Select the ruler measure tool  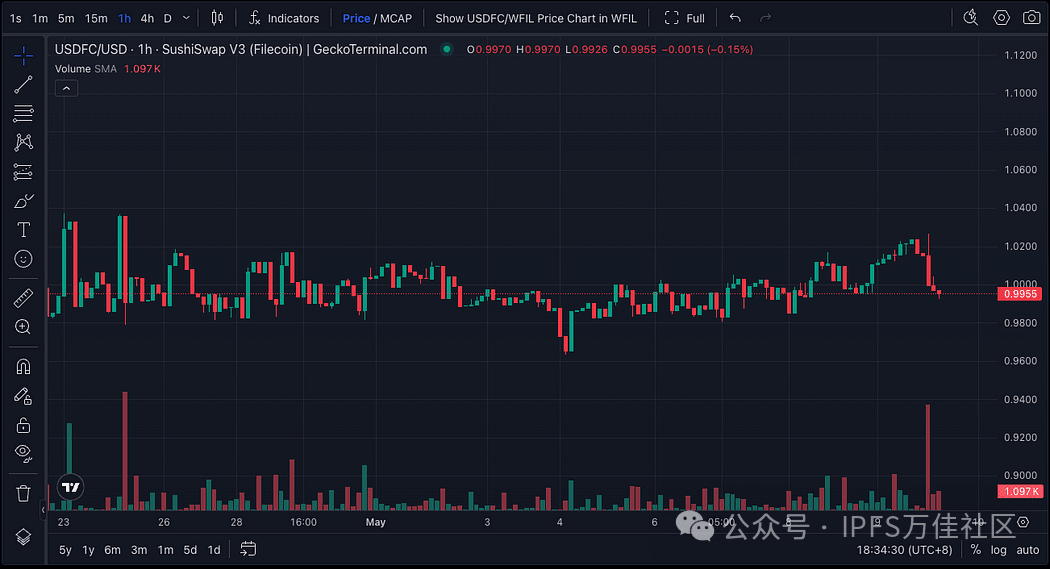point(23,298)
